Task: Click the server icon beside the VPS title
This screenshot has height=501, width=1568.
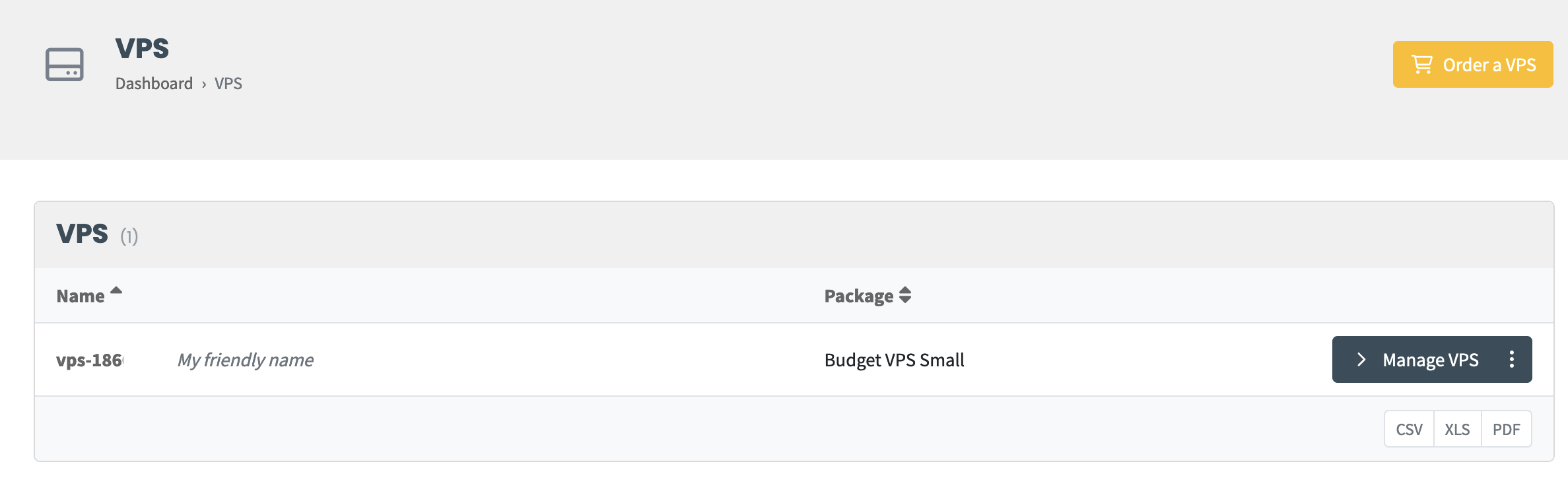Action: click(x=64, y=65)
